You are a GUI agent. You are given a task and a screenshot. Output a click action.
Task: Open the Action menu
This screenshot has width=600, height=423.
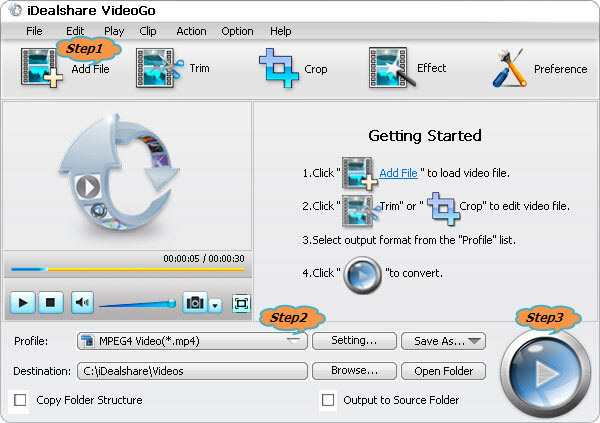(191, 31)
